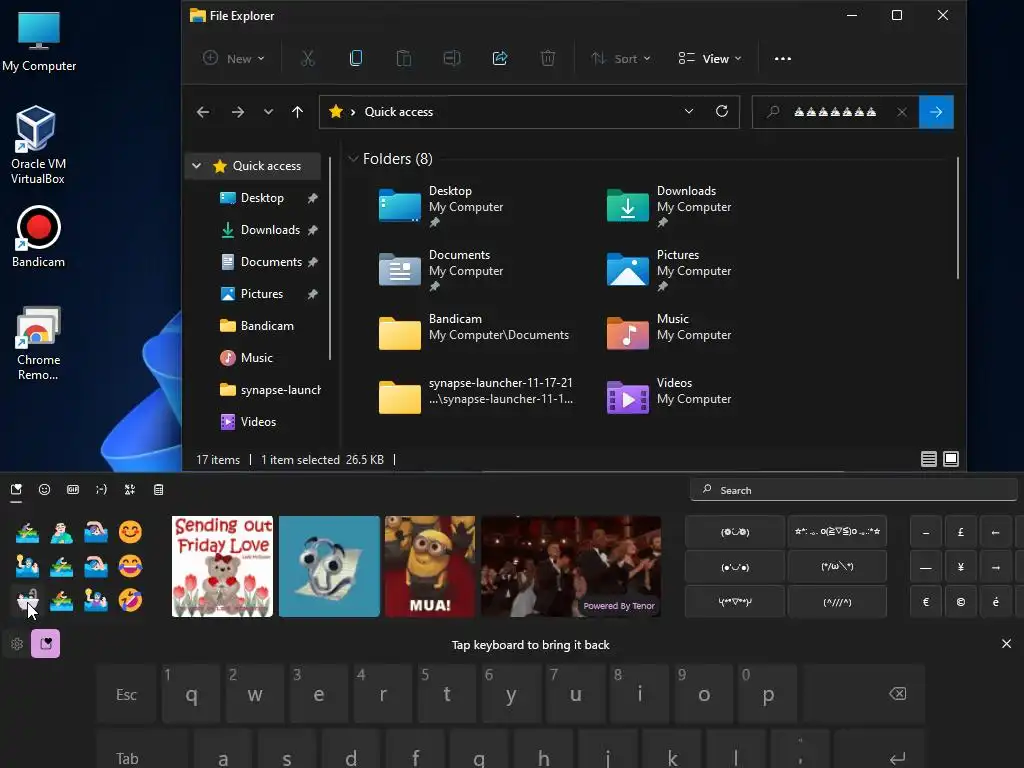Open the Sort dropdown

click(620, 59)
